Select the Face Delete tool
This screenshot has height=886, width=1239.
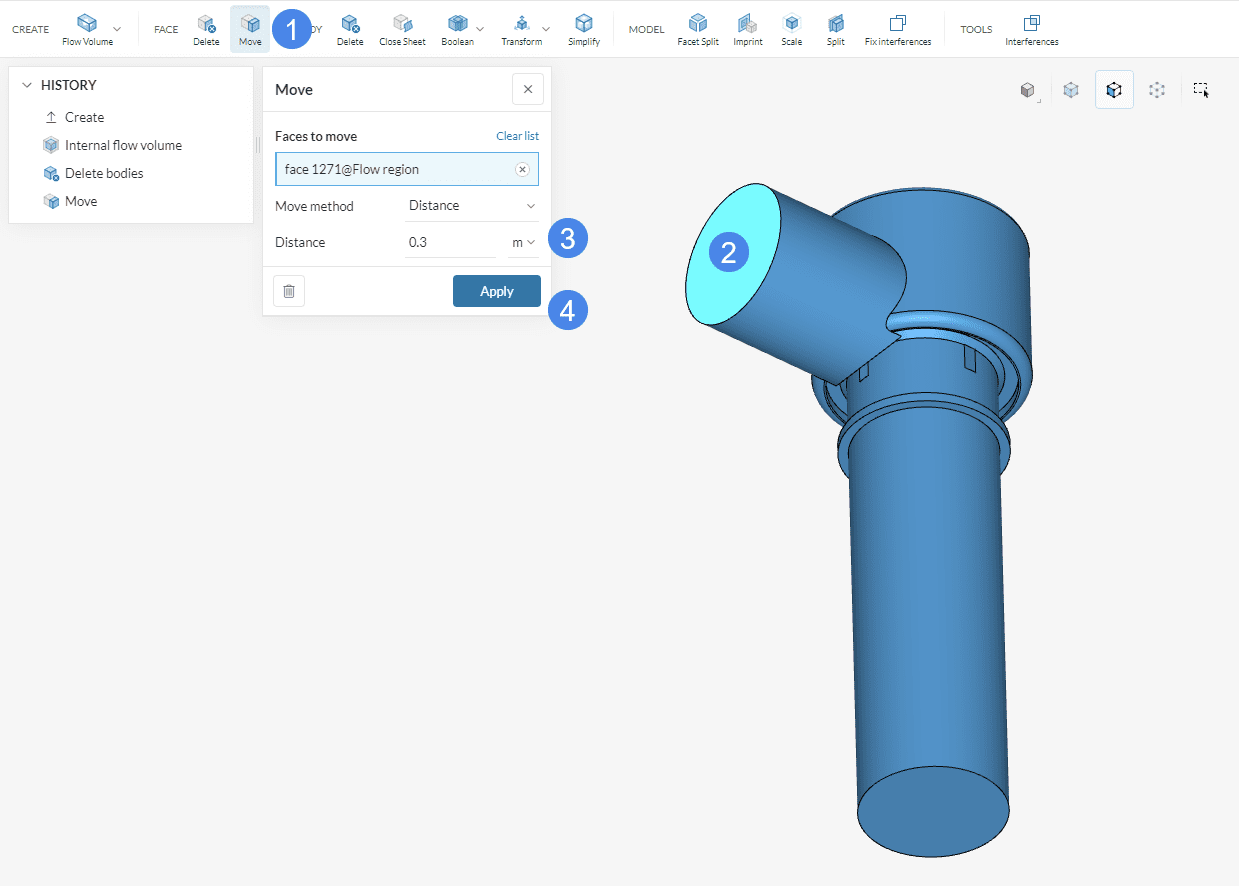[206, 29]
